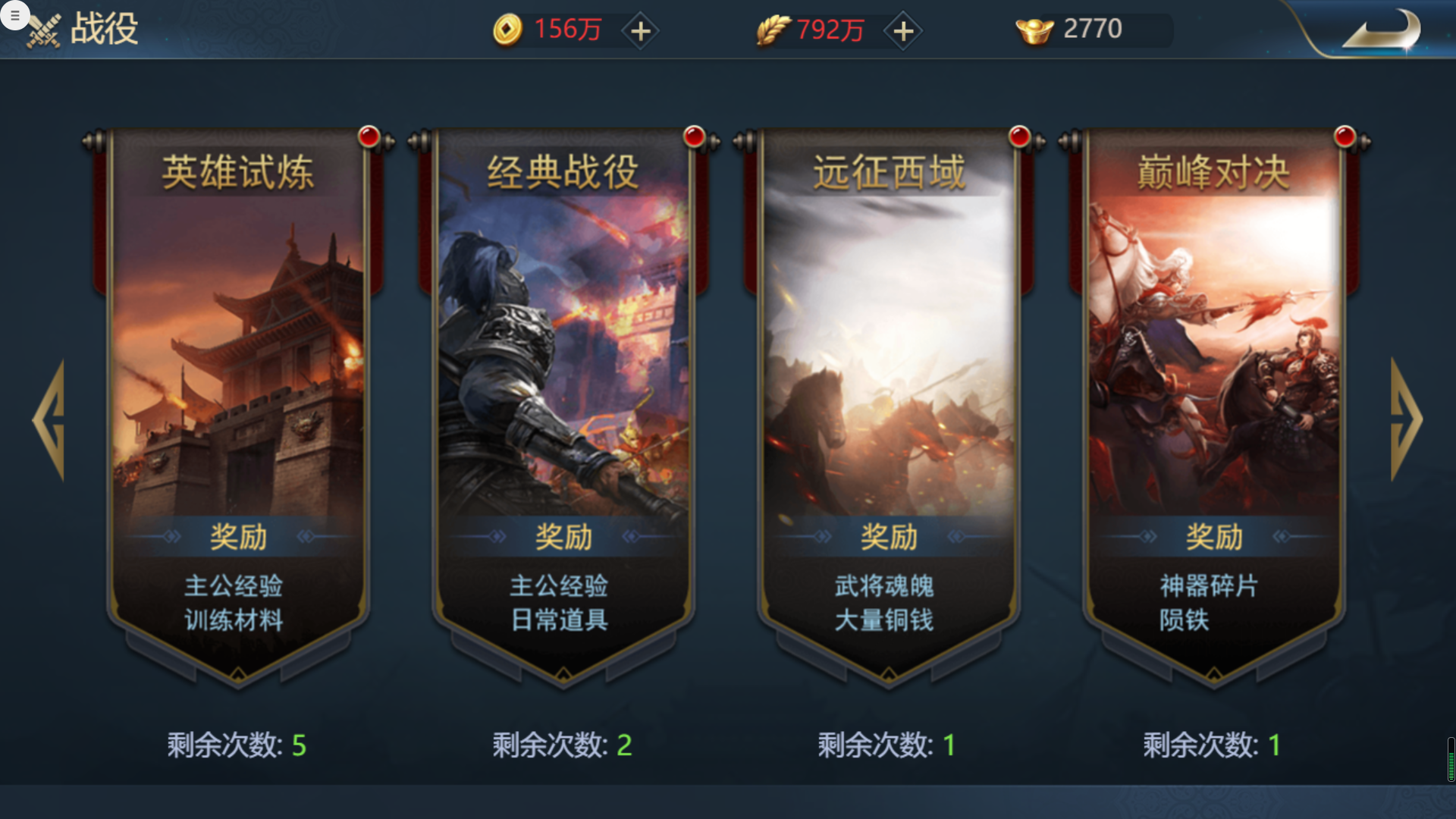Show next campaigns with right arrow
This screenshot has height=819, width=1456.
click(1407, 419)
